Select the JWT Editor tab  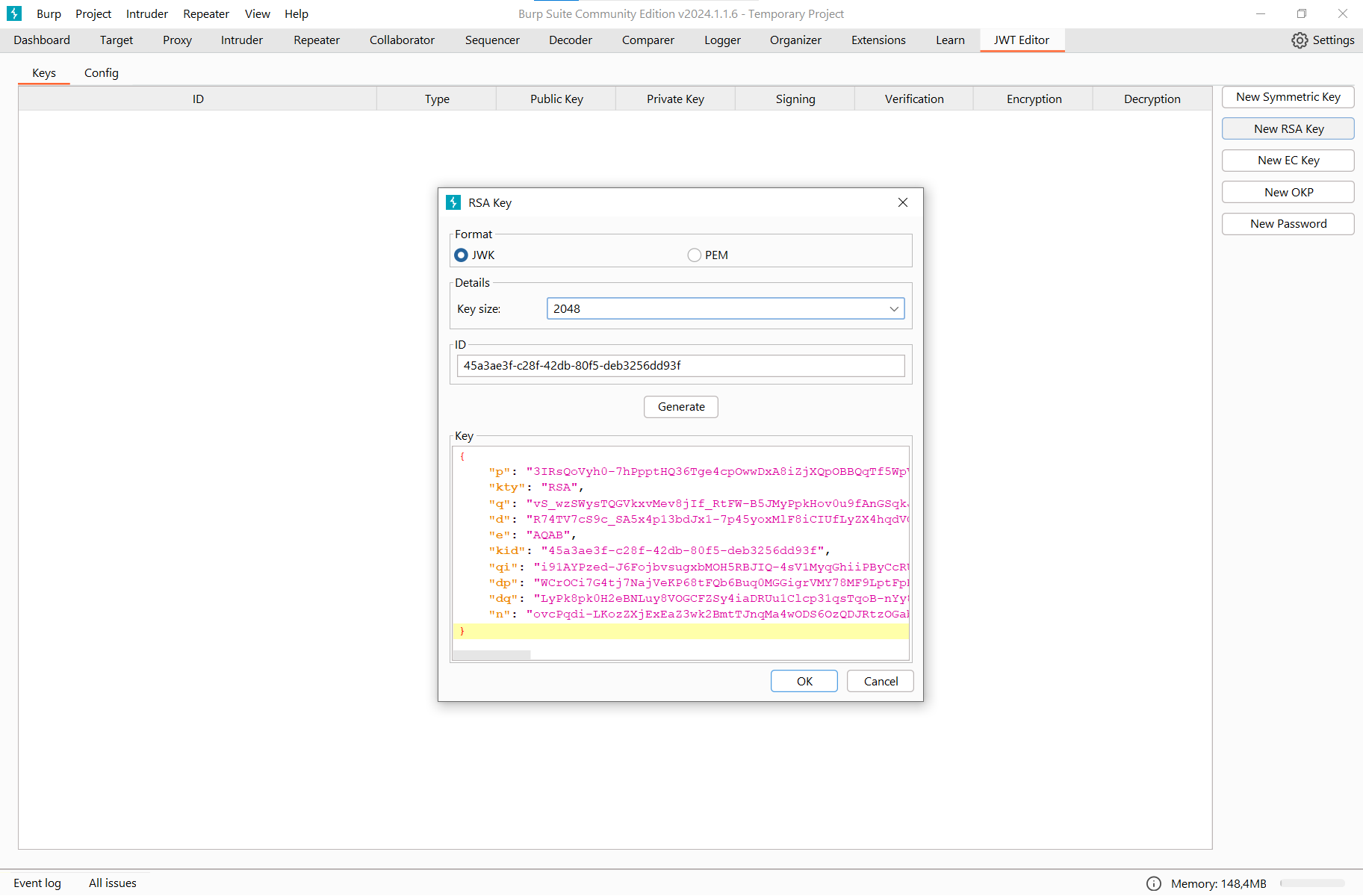1022,40
